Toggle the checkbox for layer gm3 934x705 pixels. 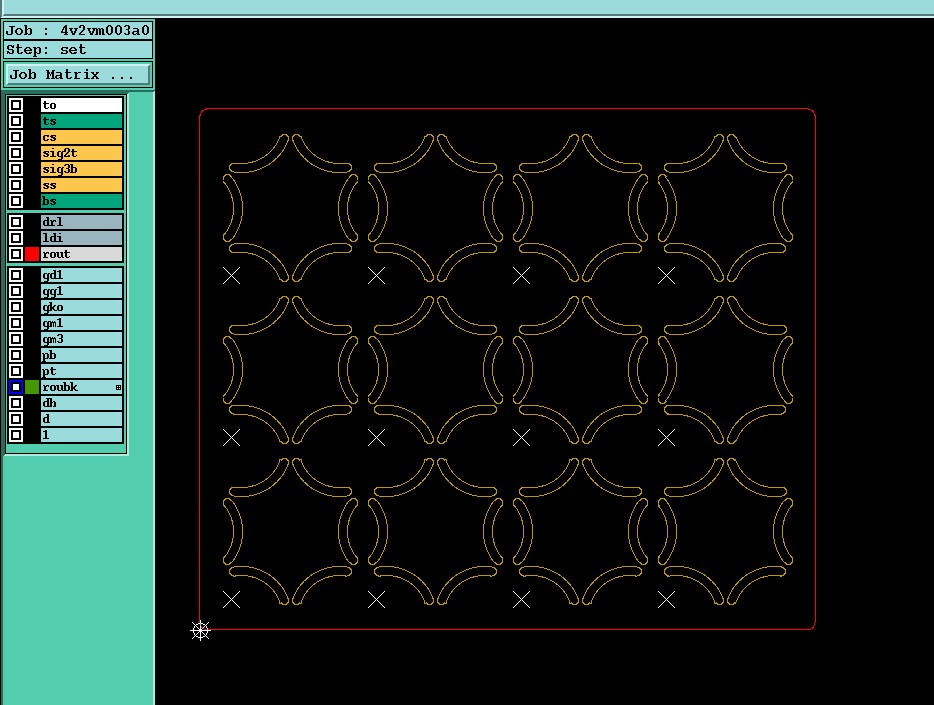click(x=16, y=339)
